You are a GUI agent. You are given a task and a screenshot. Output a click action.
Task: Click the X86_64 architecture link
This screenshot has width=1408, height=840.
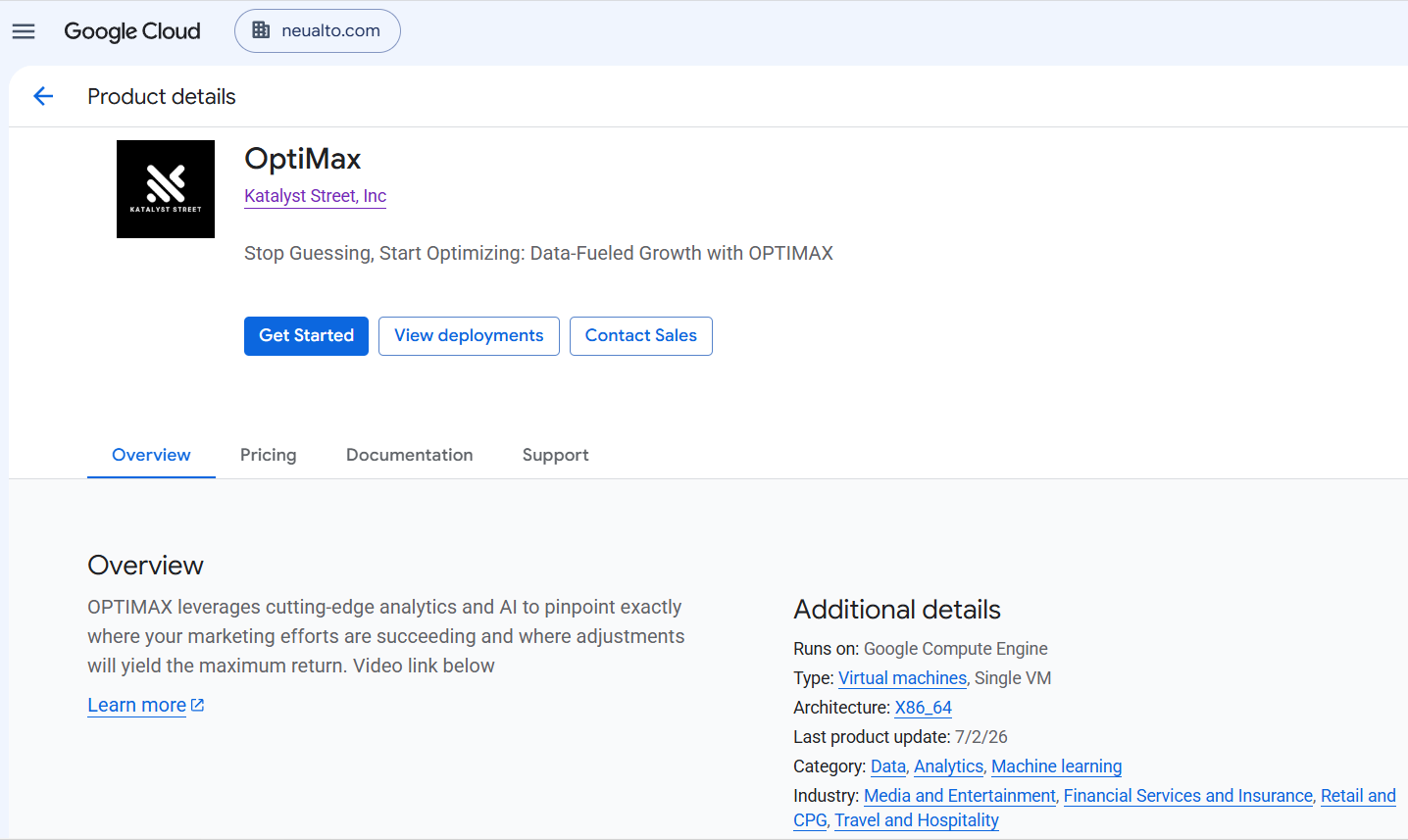(x=924, y=708)
